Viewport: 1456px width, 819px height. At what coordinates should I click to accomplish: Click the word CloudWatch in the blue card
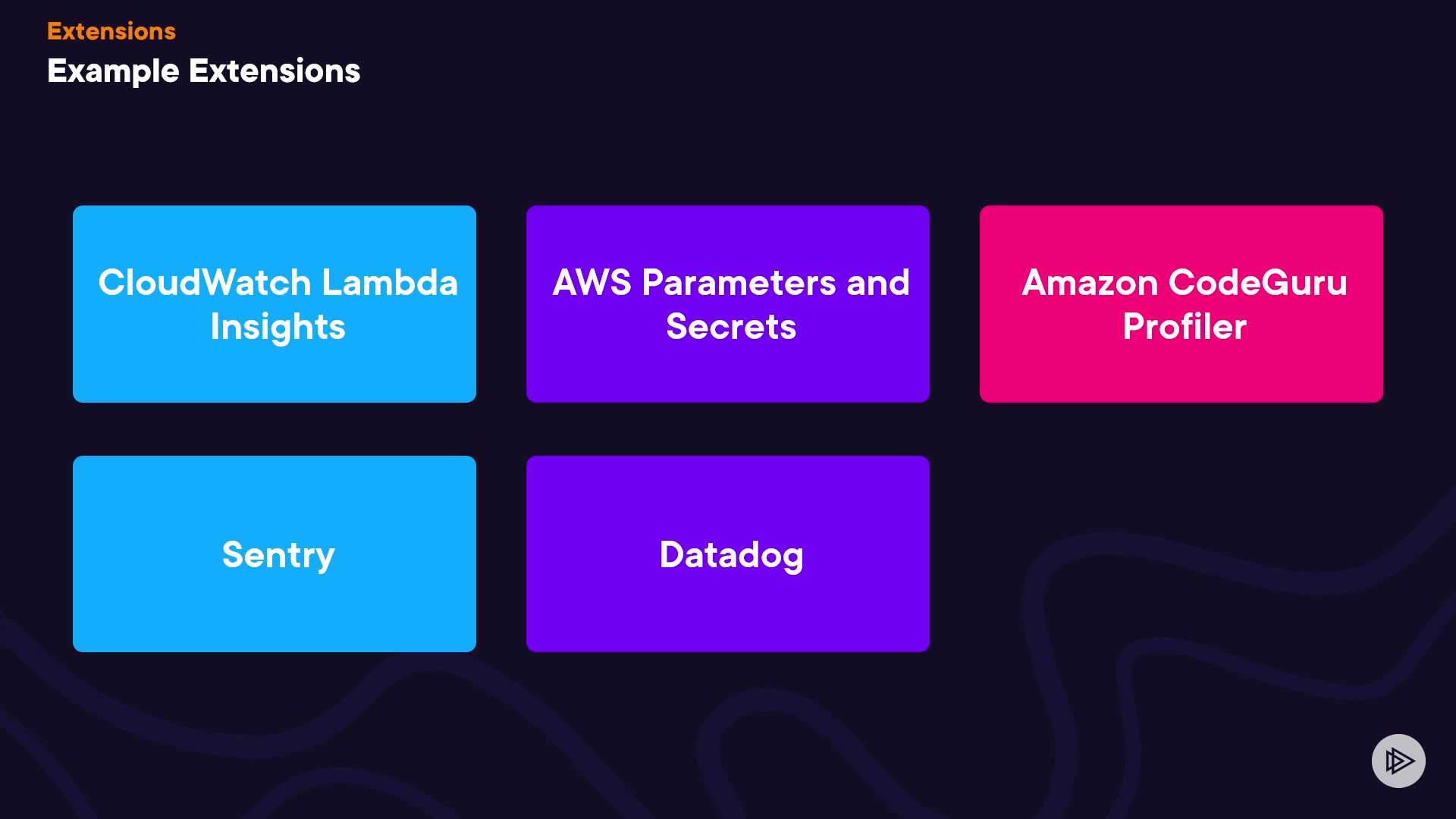pyautogui.click(x=205, y=283)
